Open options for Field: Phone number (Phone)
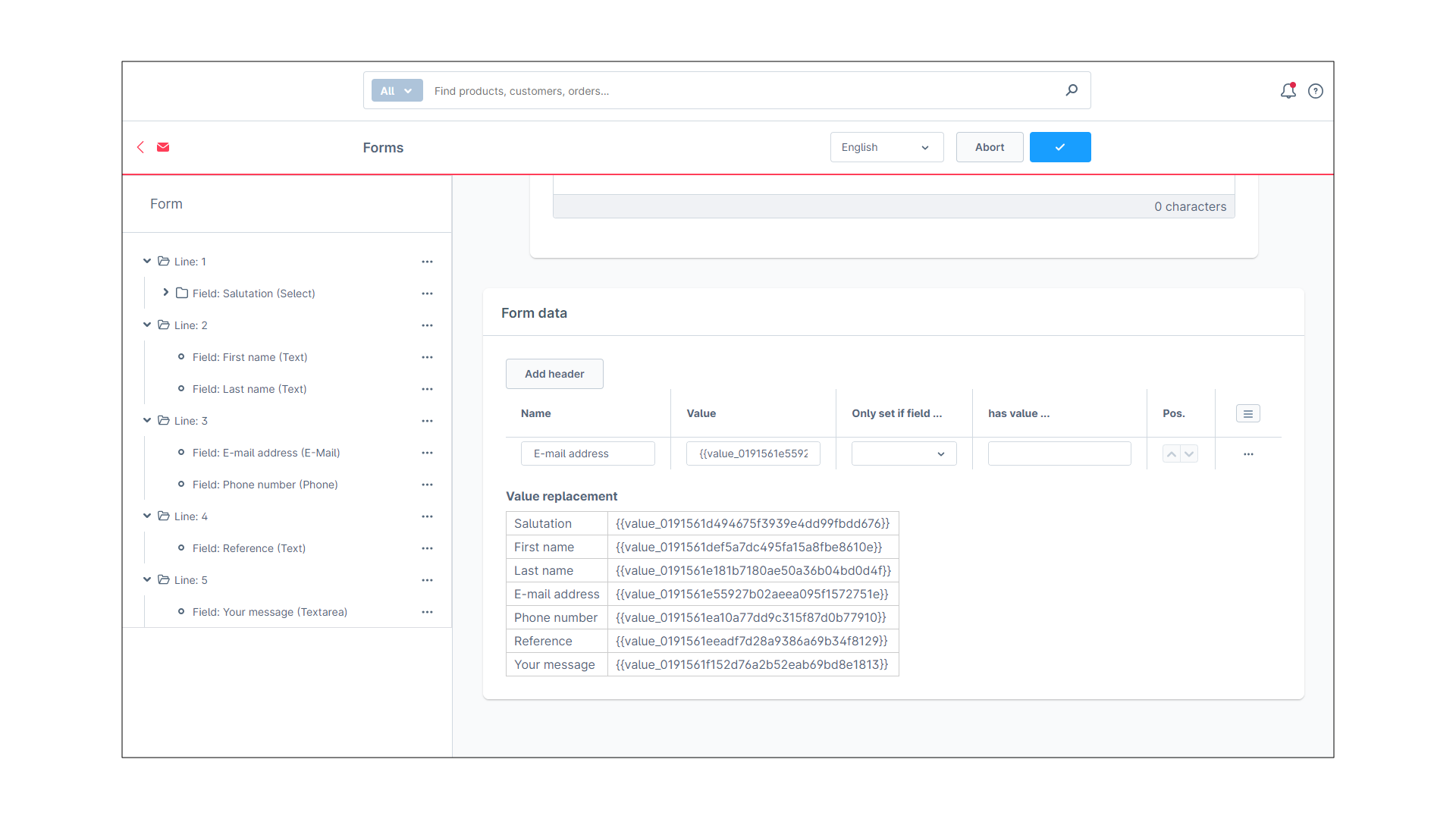 click(427, 485)
